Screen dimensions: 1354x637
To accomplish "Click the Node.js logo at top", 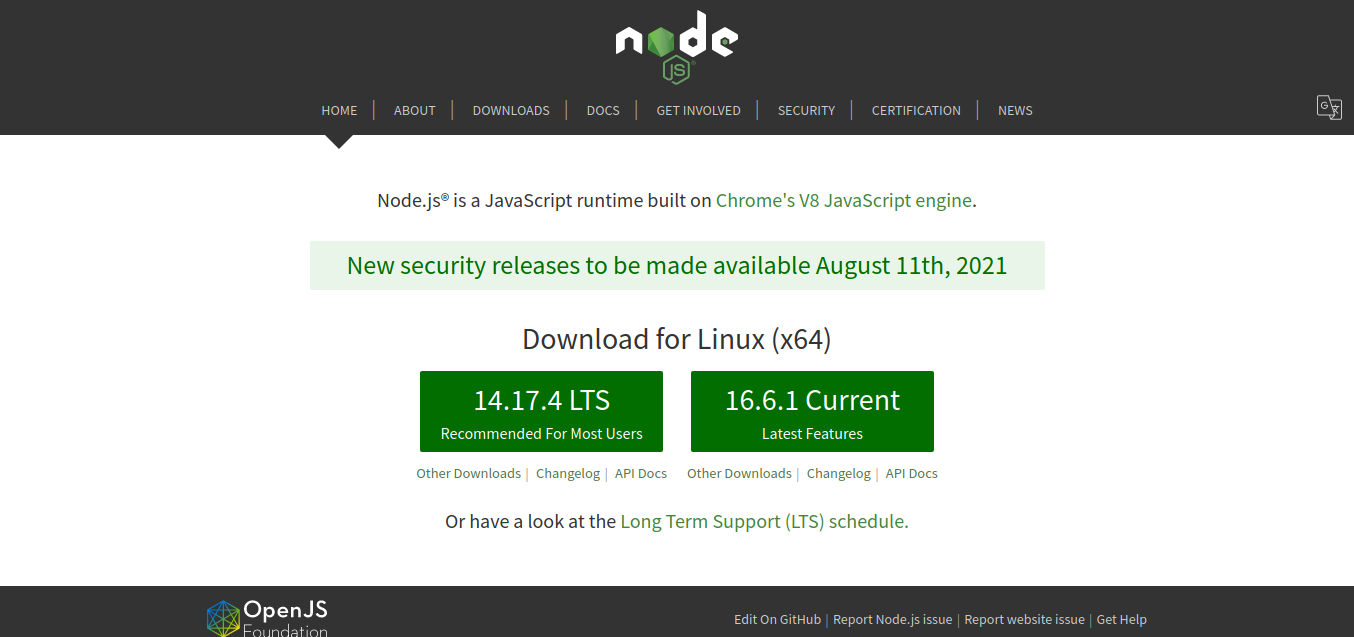I will pos(677,47).
